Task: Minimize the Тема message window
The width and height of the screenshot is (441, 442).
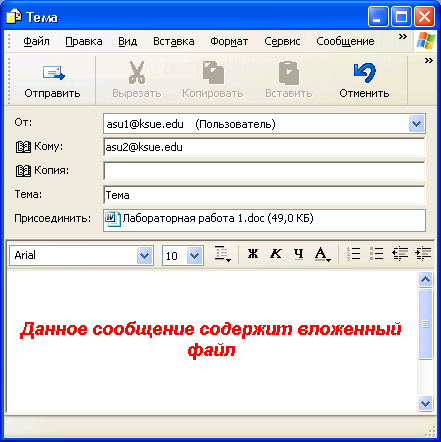Action: (x=378, y=17)
